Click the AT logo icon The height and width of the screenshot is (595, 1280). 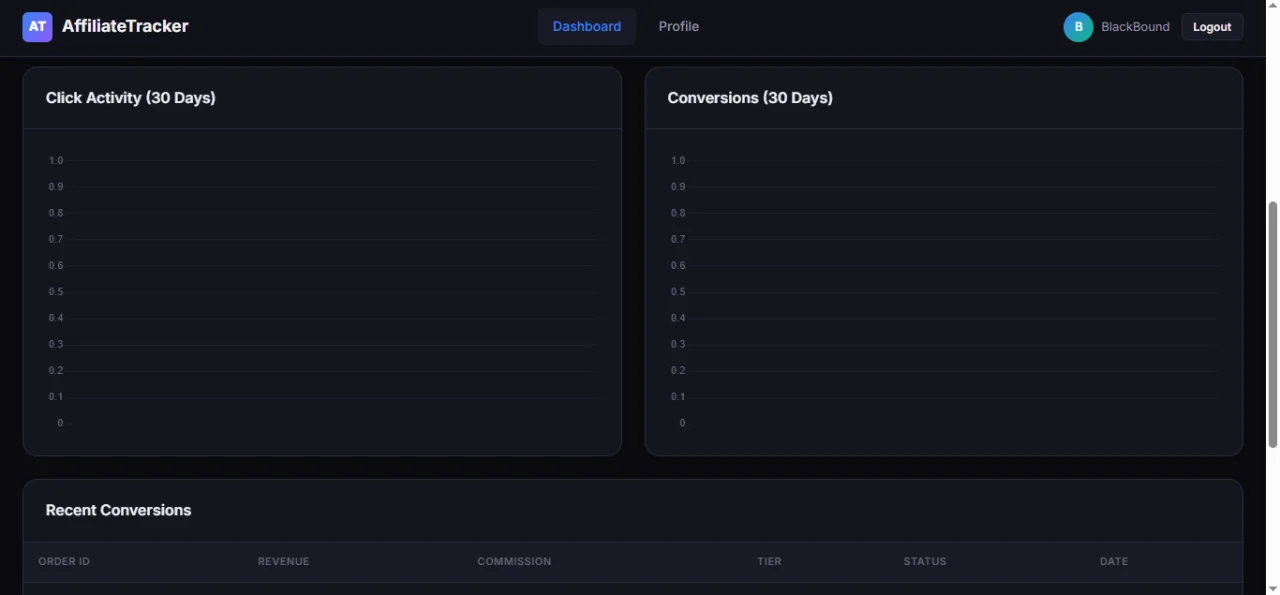[37, 27]
